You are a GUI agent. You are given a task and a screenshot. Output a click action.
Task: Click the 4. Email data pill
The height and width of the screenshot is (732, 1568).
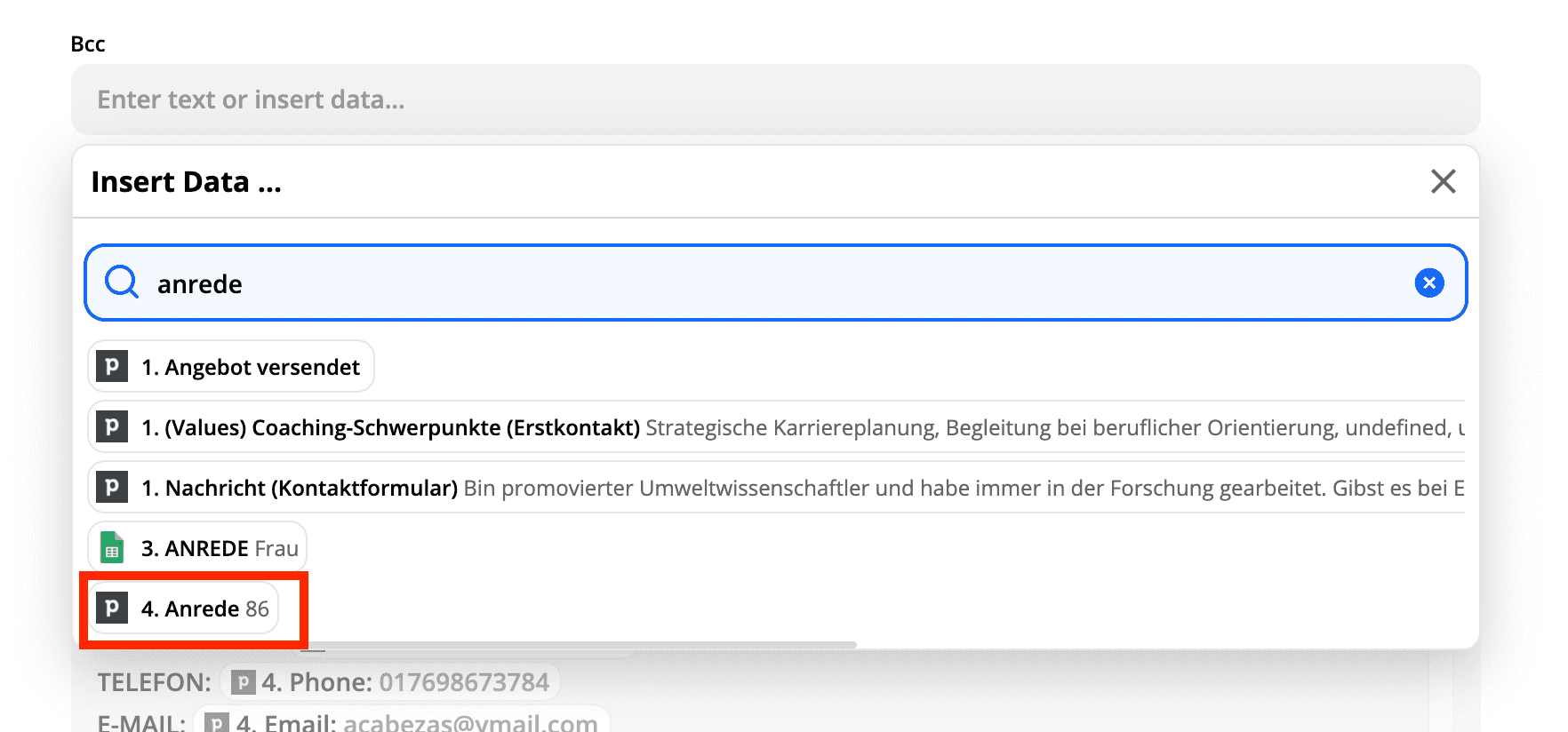[x=402, y=721]
